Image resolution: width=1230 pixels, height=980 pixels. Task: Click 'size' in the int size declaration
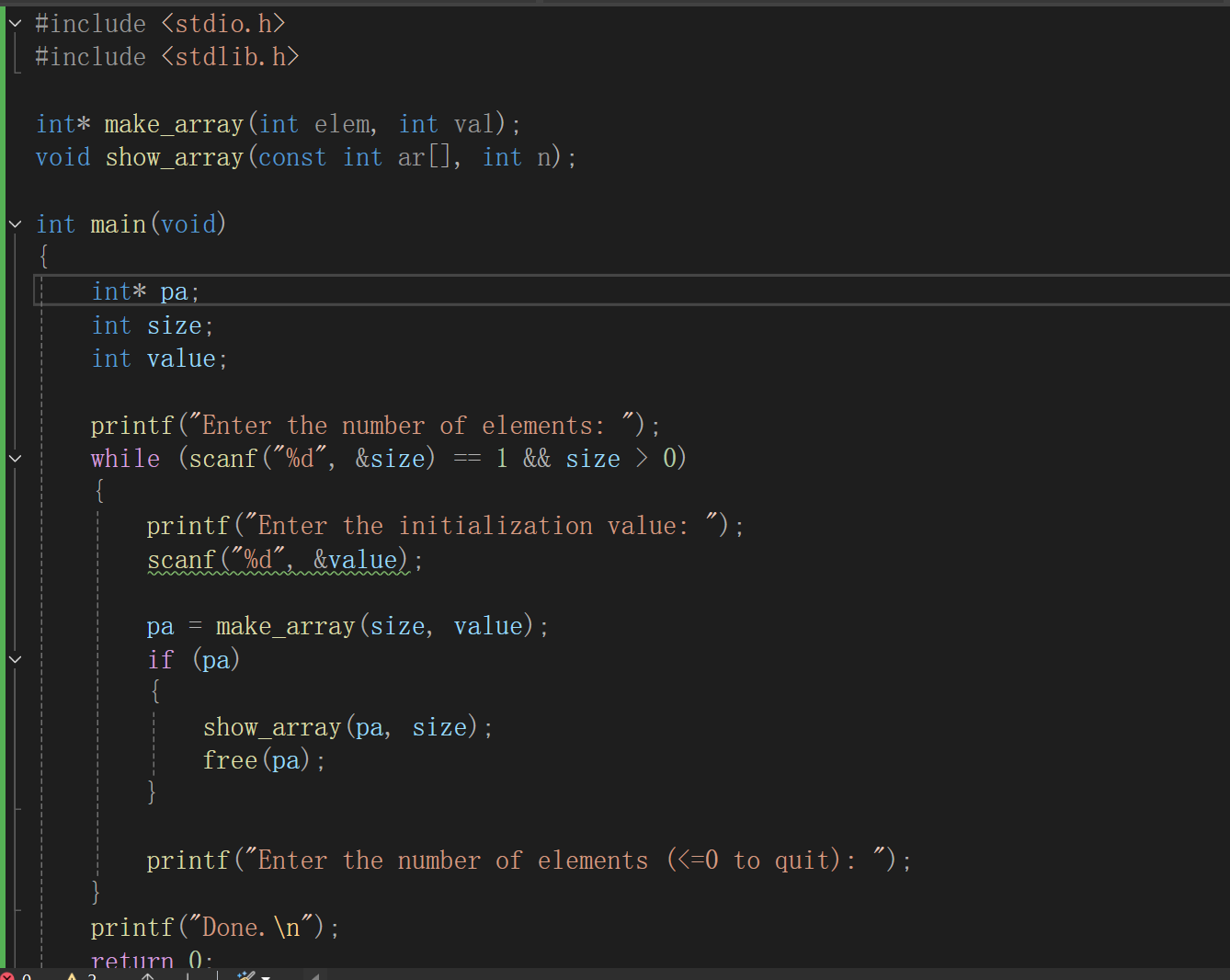tap(174, 325)
